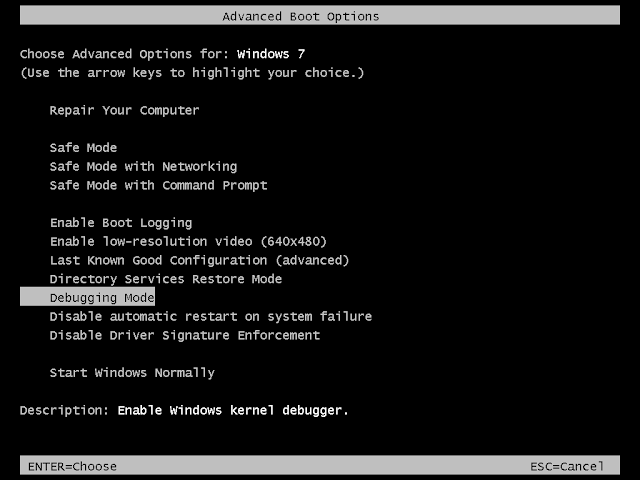Click the Windows 7 operating system name
This screenshot has width=640, height=480.
click(271, 54)
